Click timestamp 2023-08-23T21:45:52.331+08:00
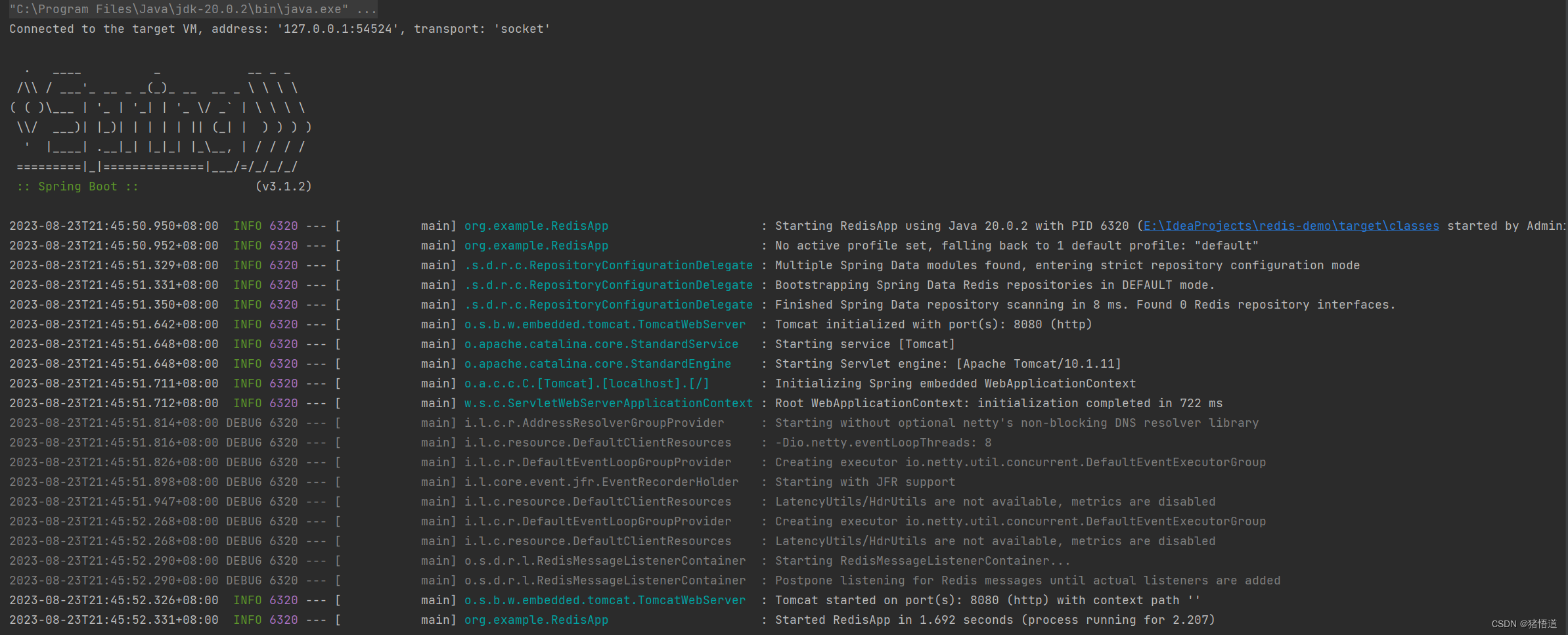The image size is (1568, 635). [114, 620]
